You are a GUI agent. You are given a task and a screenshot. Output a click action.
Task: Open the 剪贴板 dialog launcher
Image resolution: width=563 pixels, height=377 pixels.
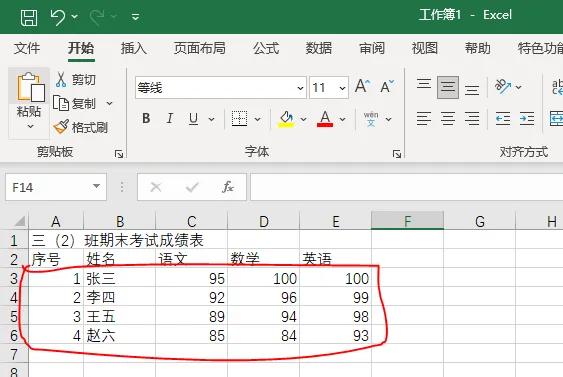(119, 154)
